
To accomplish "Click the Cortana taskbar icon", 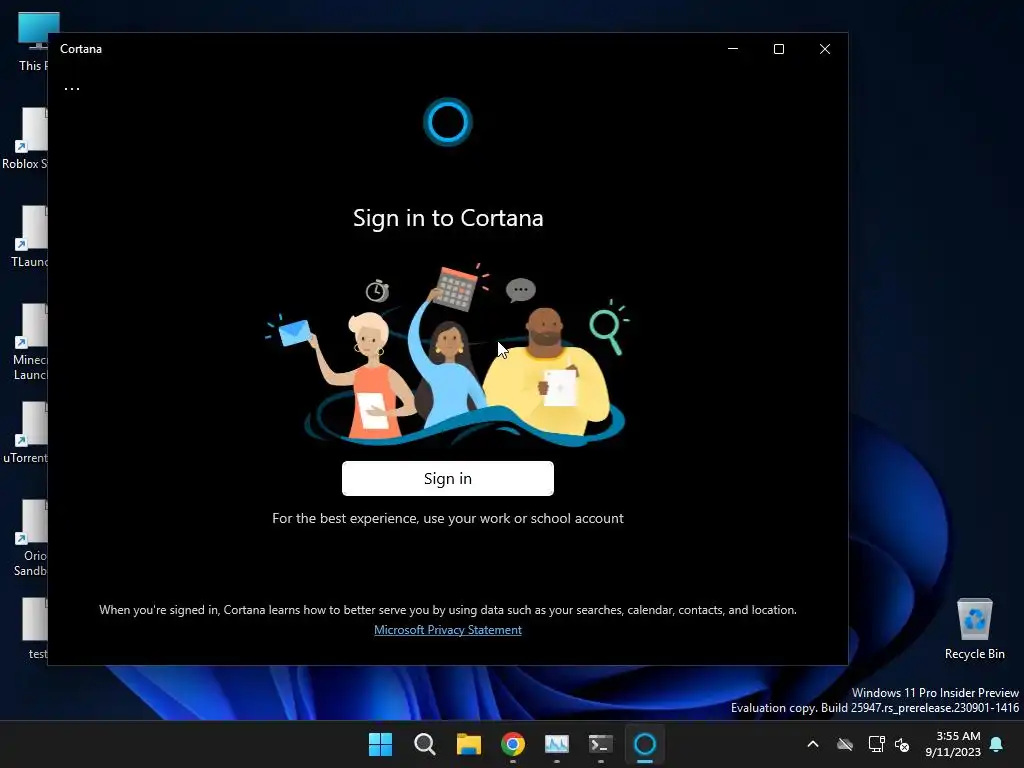I will (645, 744).
